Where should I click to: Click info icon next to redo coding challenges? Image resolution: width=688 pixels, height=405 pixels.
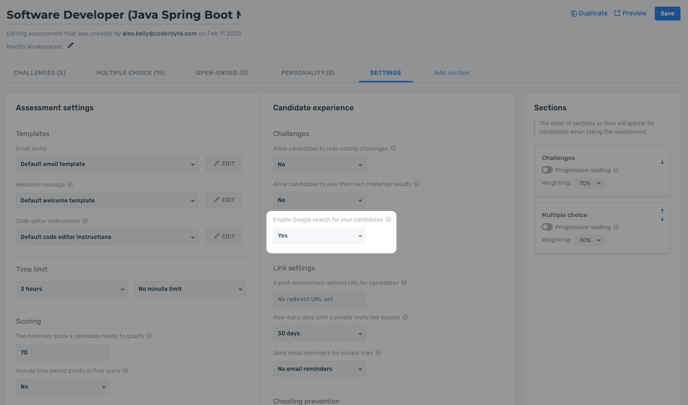[393, 149]
